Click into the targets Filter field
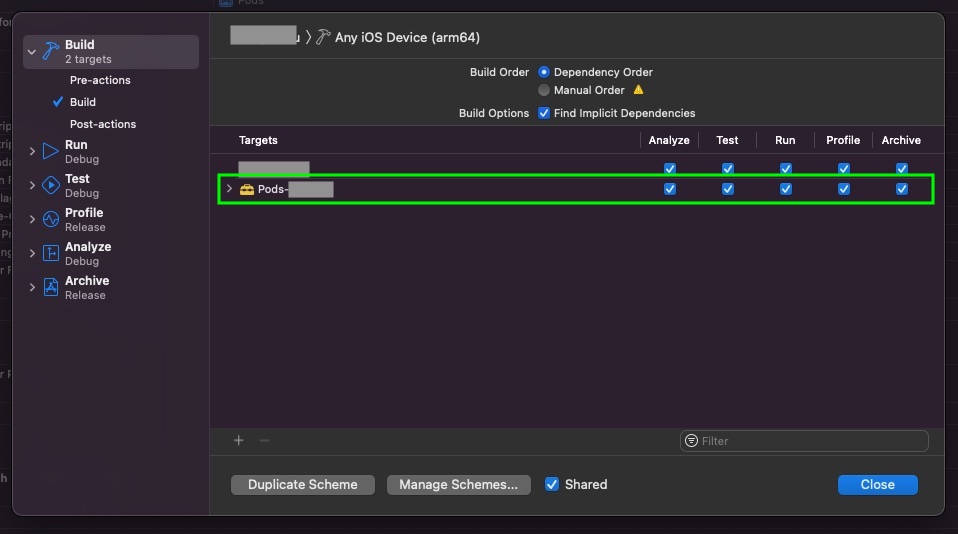The width and height of the screenshot is (958, 534). [810, 440]
